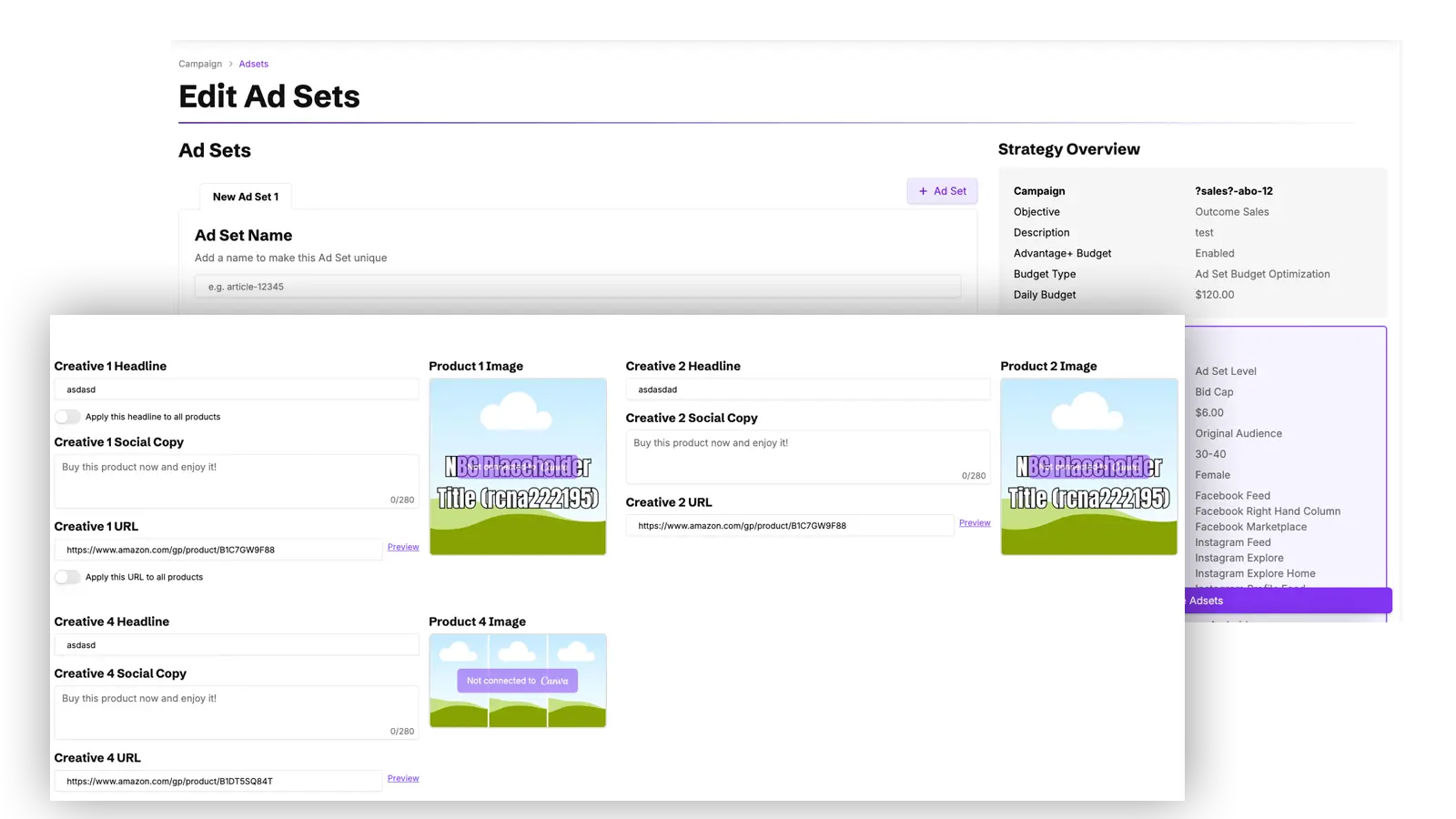Click the Creative 4 Headline field
Image resolution: width=1456 pixels, height=819 pixels.
click(236, 645)
